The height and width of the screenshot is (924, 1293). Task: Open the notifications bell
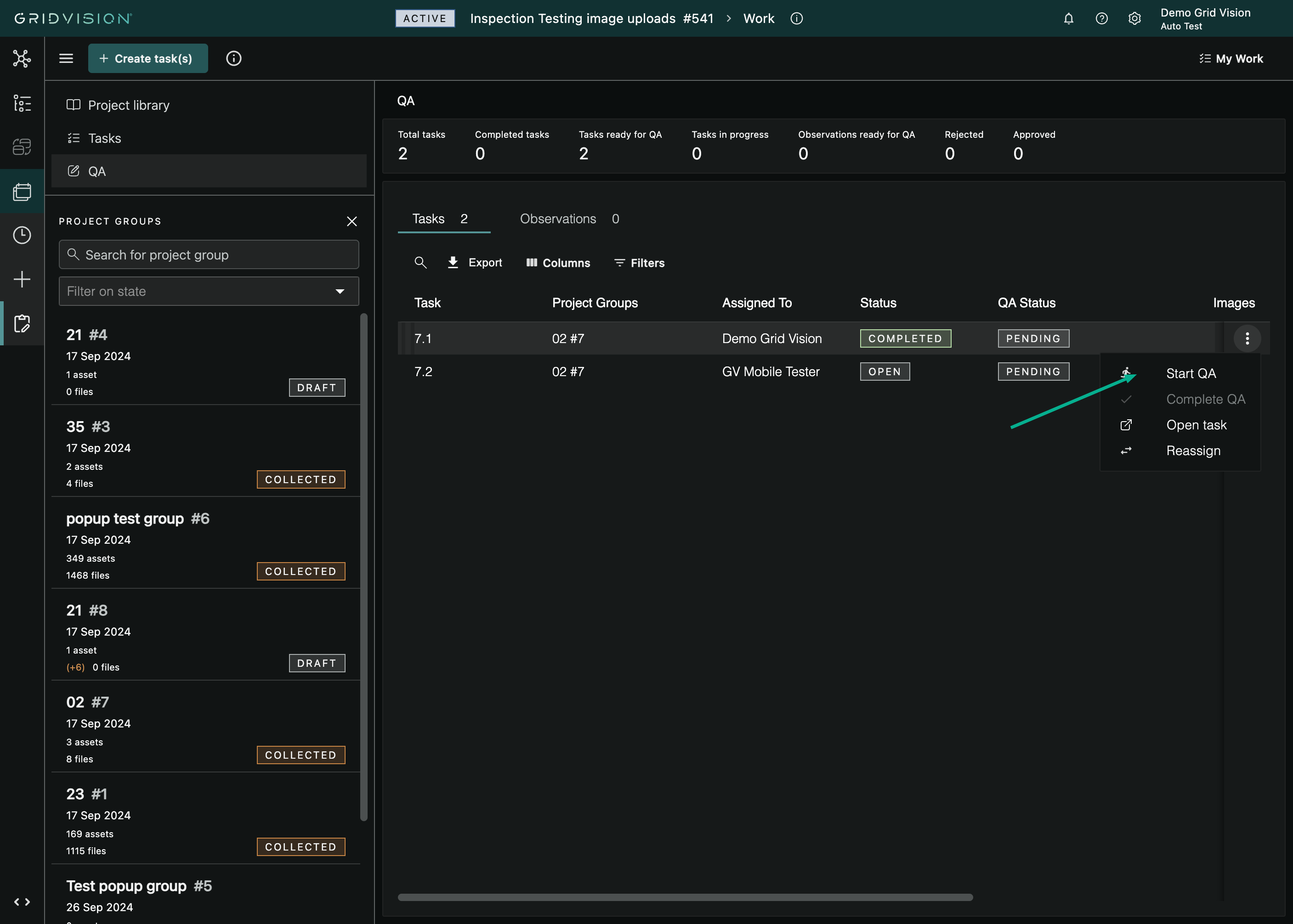[1069, 18]
